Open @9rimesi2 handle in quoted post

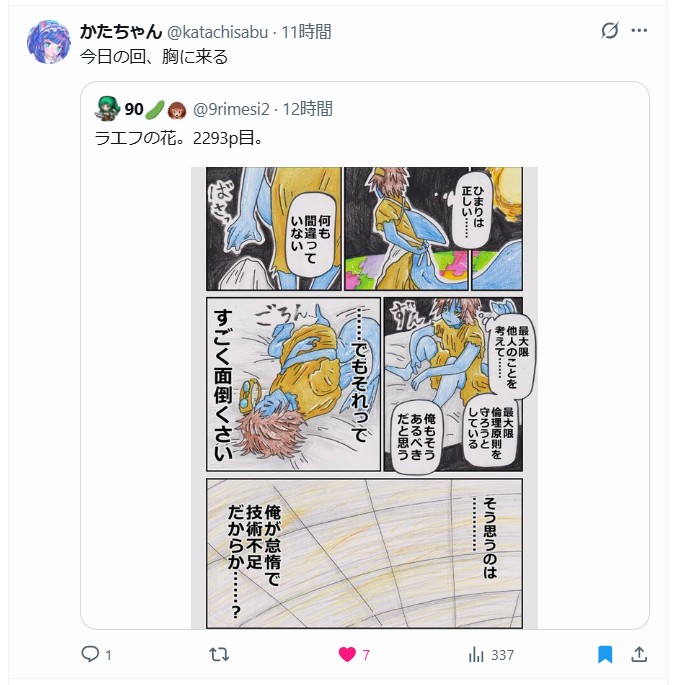tap(231, 109)
